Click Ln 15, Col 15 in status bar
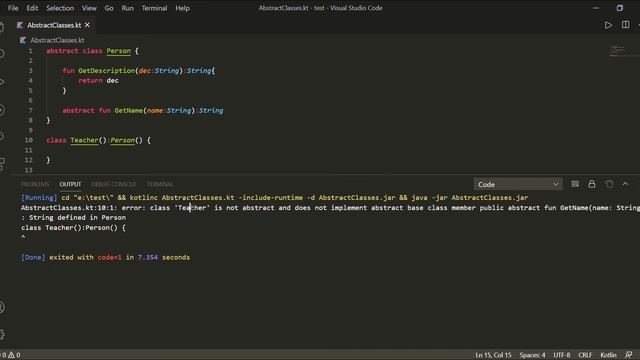Image resolution: width=640 pixels, height=360 pixels. (x=493, y=355)
